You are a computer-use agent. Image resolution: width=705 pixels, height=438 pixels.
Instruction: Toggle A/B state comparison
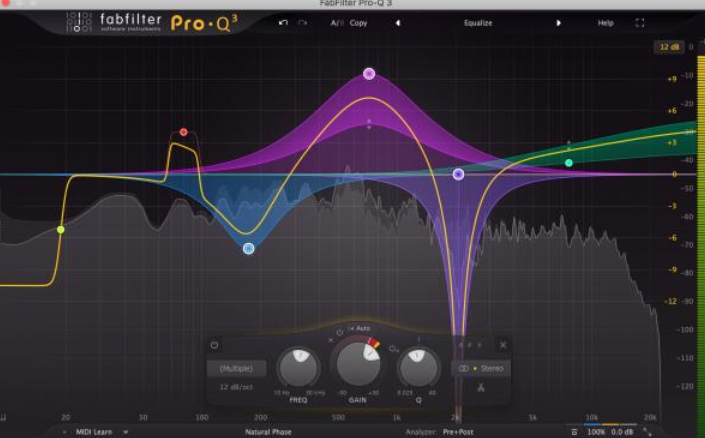tap(337, 23)
